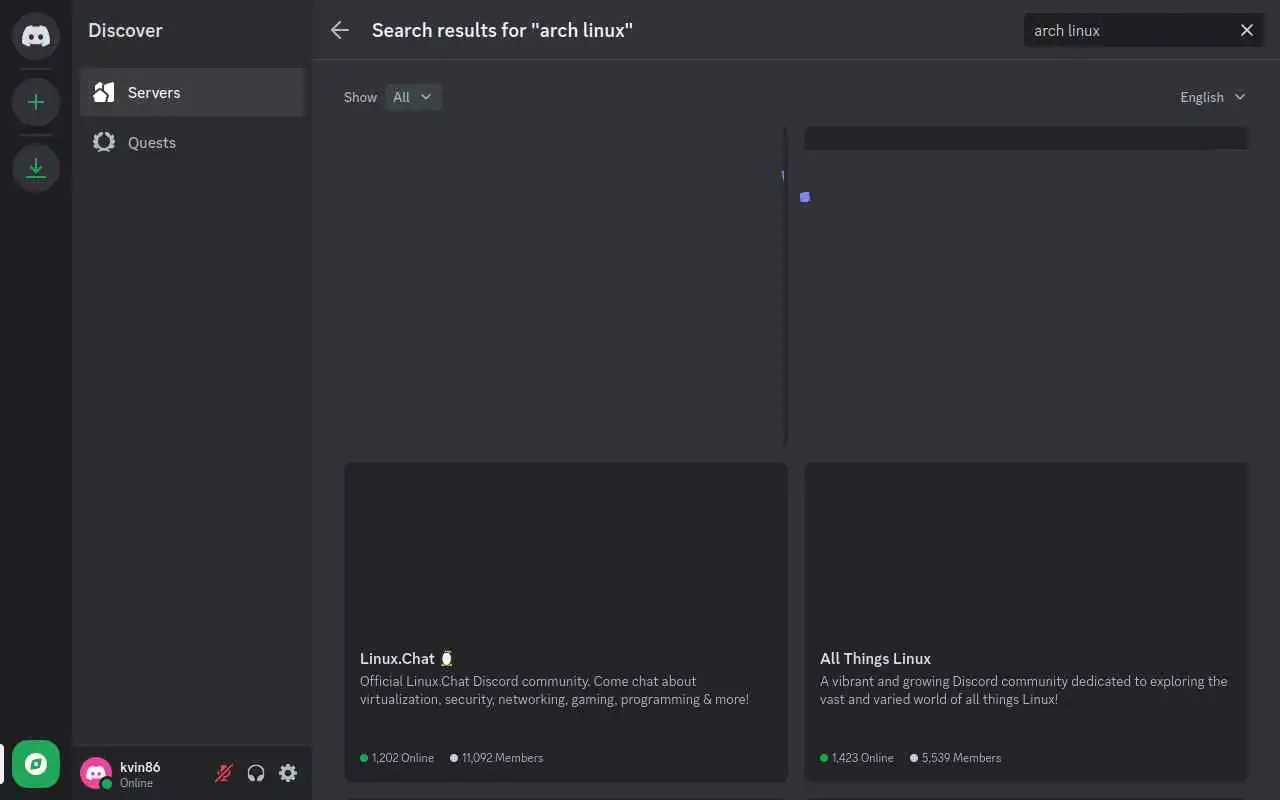
Task: Select the Servers tab in Discover
Action: pyautogui.click(x=192, y=92)
